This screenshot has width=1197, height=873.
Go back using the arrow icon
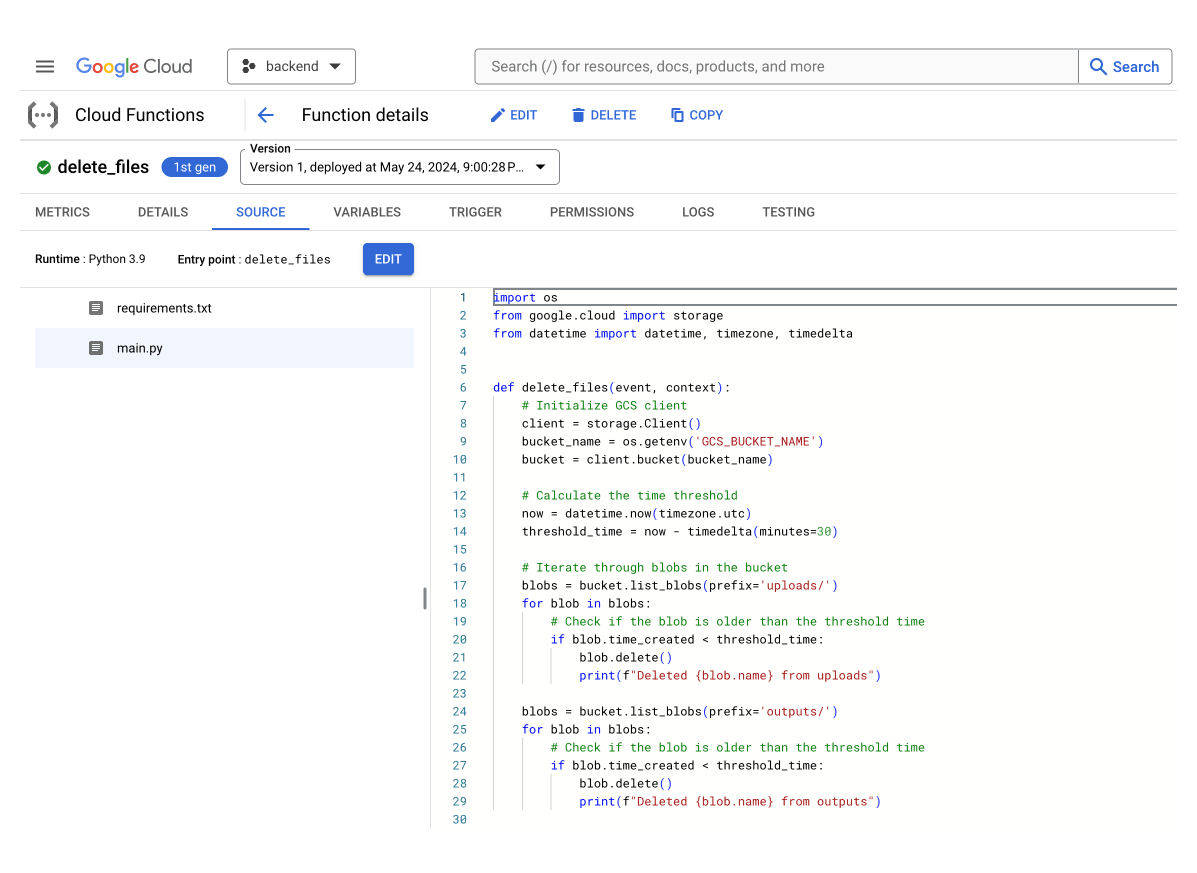point(265,115)
